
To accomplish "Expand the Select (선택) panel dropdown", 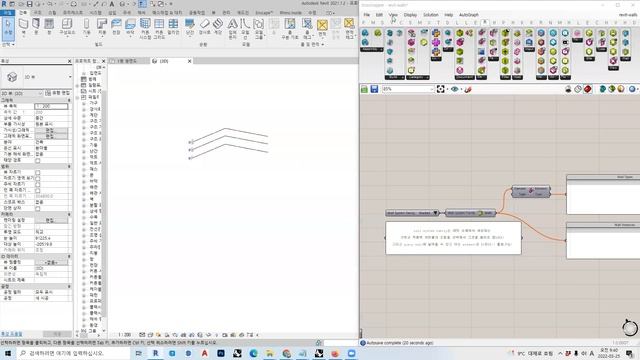I will pyautogui.click(x=8, y=44).
